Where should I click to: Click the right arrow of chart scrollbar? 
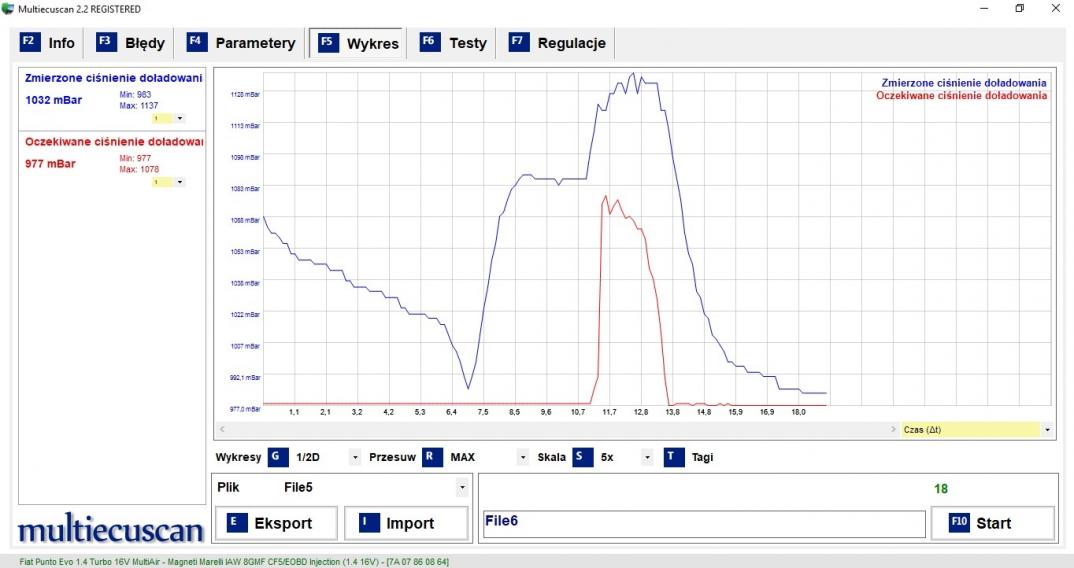coord(893,430)
